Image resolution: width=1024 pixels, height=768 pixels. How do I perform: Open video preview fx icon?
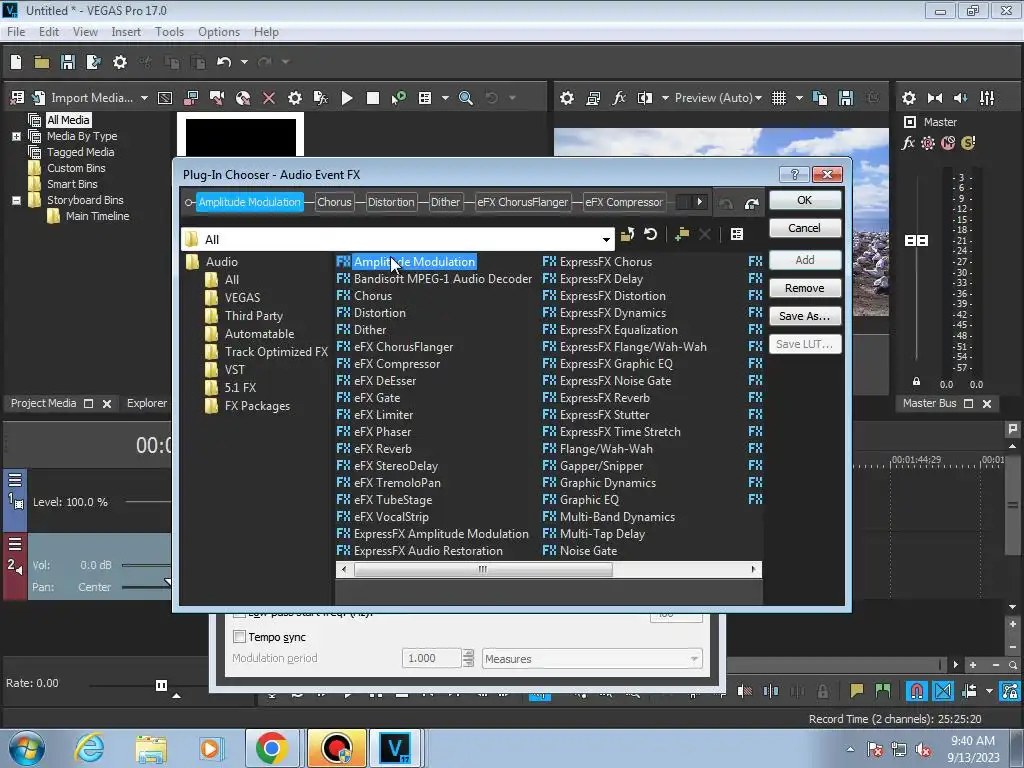click(618, 98)
